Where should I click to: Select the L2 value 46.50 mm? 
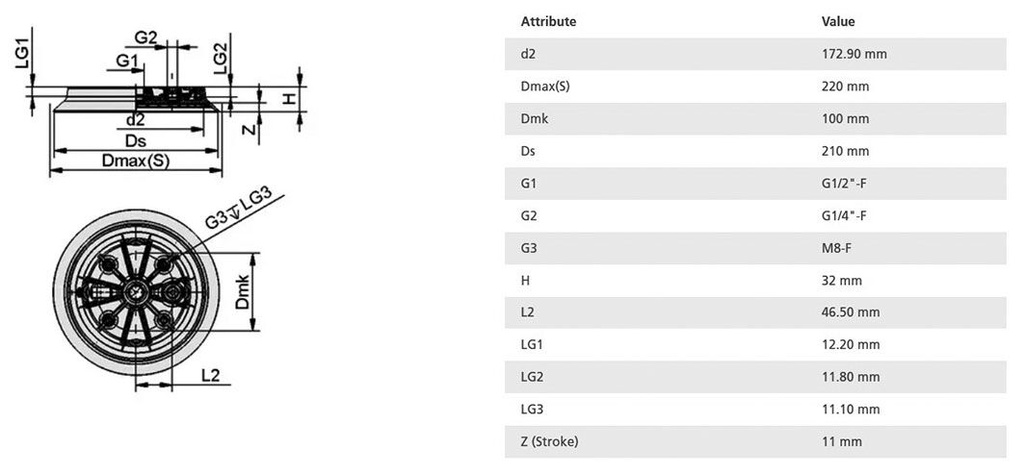coord(850,312)
